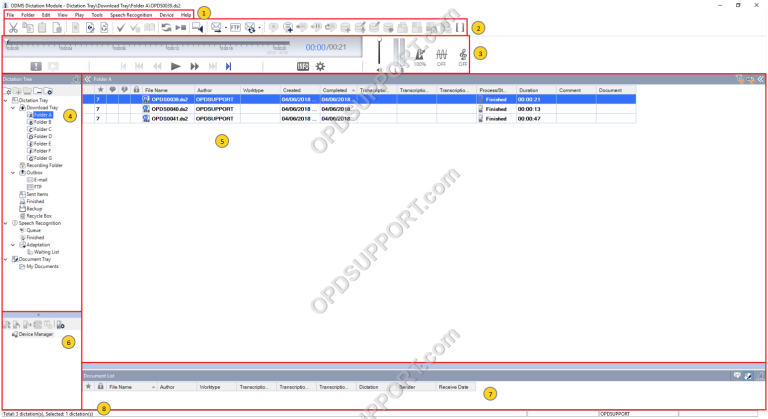Open the Folder menu
Screen dimensions: 768x419
[28, 15]
